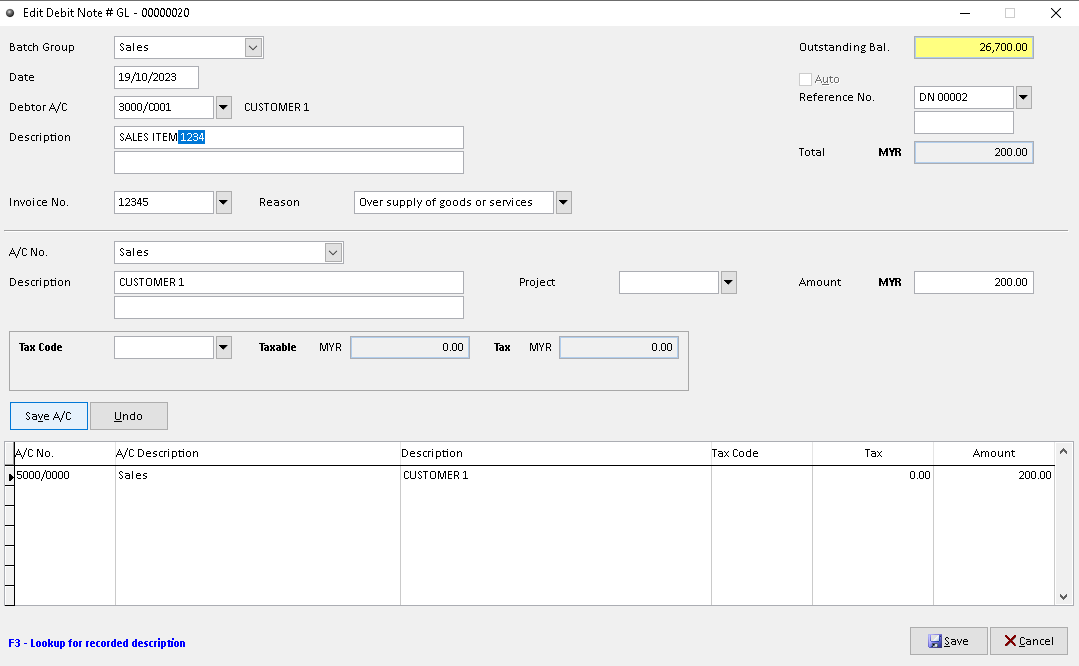Open the Batch Group dropdown

coord(253,47)
